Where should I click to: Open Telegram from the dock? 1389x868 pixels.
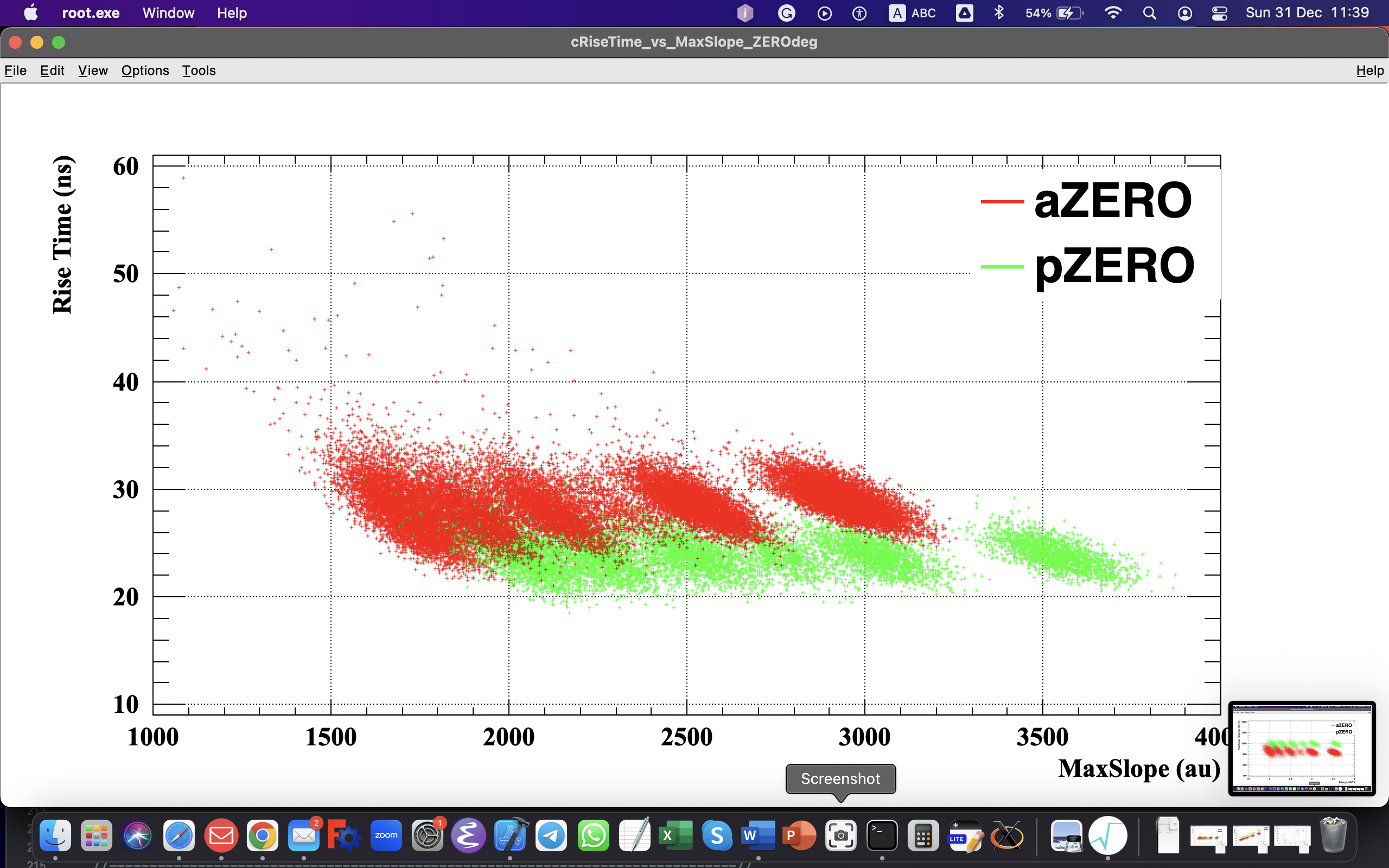point(551,836)
